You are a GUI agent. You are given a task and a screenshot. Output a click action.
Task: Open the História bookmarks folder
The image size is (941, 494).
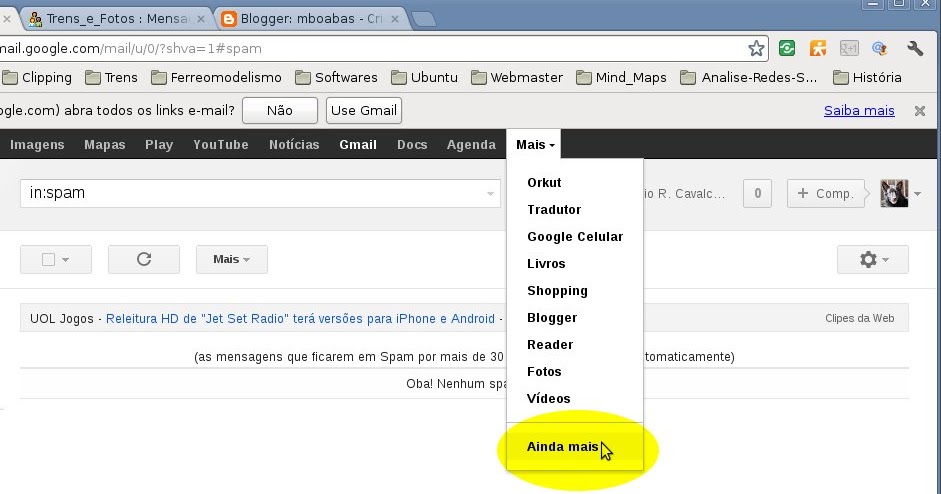tap(867, 77)
